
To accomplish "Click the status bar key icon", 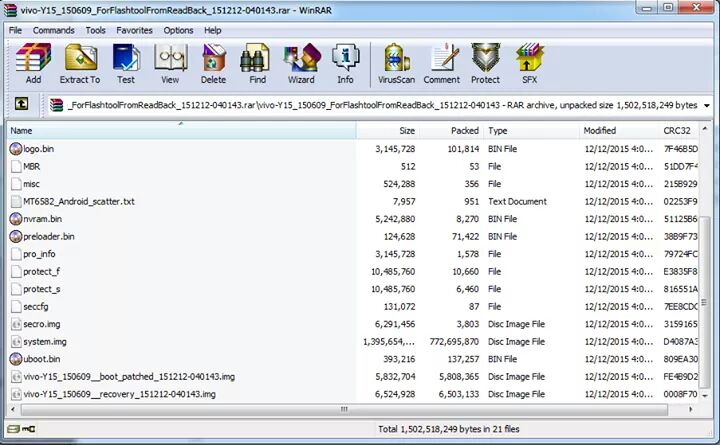I will point(28,429).
